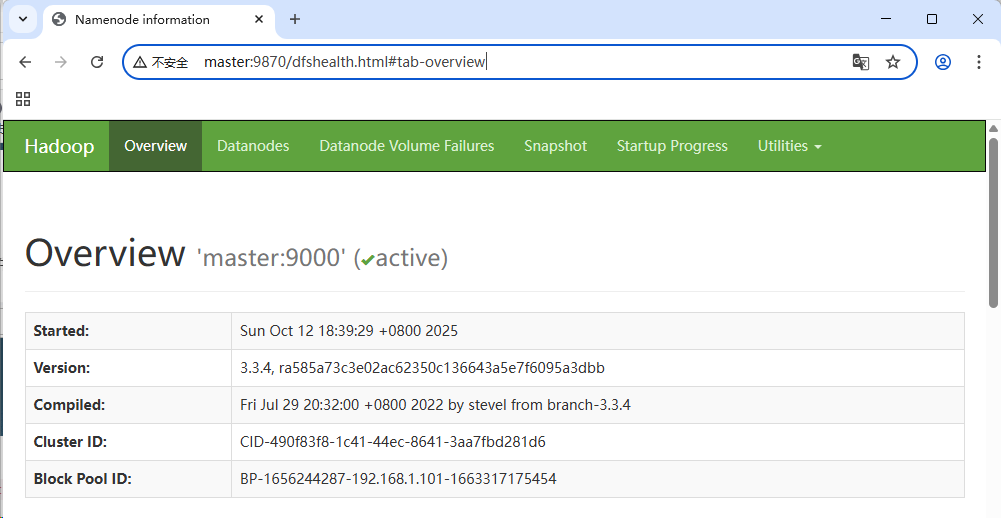
Task: Click the Cluster ID value CID-490f83f8
Action: point(393,442)
